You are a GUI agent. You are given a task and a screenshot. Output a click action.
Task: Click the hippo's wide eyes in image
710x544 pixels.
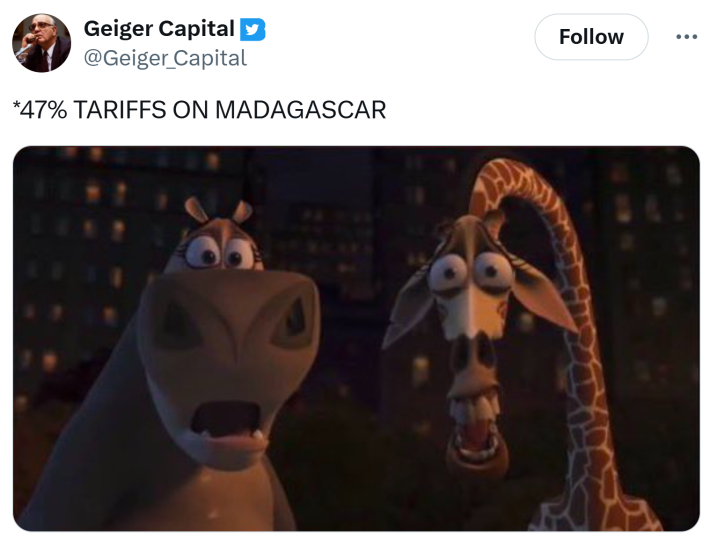(220, 253)
